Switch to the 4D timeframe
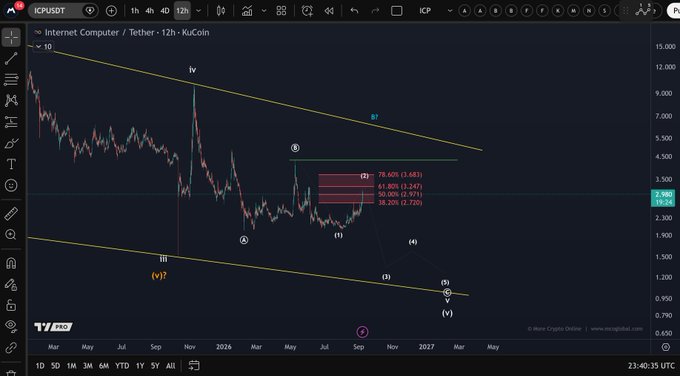Viewport: 680px width, 376px height. 165,11
